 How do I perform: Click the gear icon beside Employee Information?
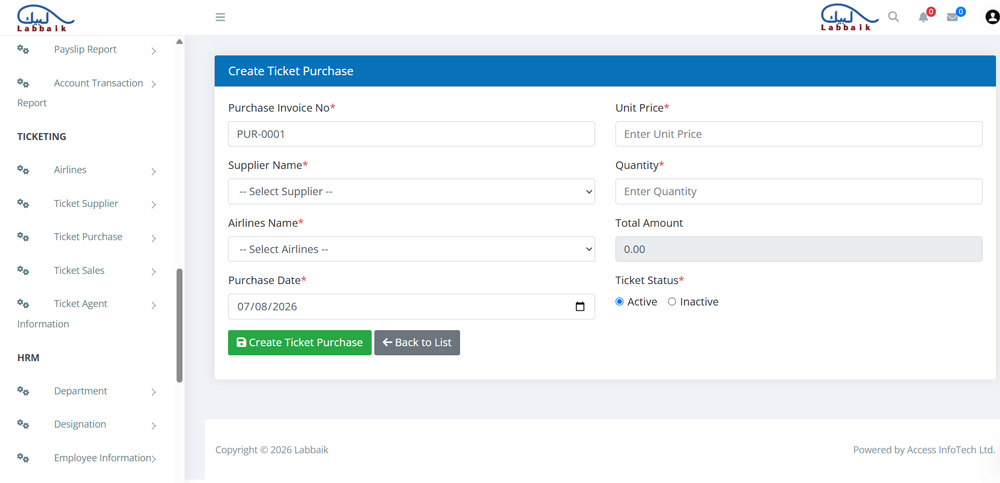(x=23, y=457)
